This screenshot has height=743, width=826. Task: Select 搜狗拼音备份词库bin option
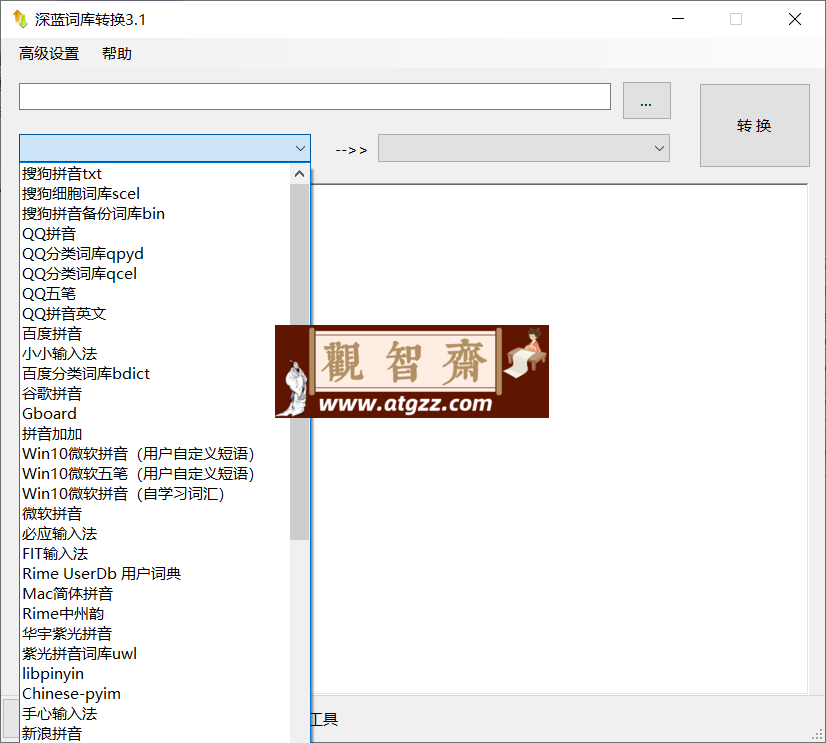pos(155,213)
